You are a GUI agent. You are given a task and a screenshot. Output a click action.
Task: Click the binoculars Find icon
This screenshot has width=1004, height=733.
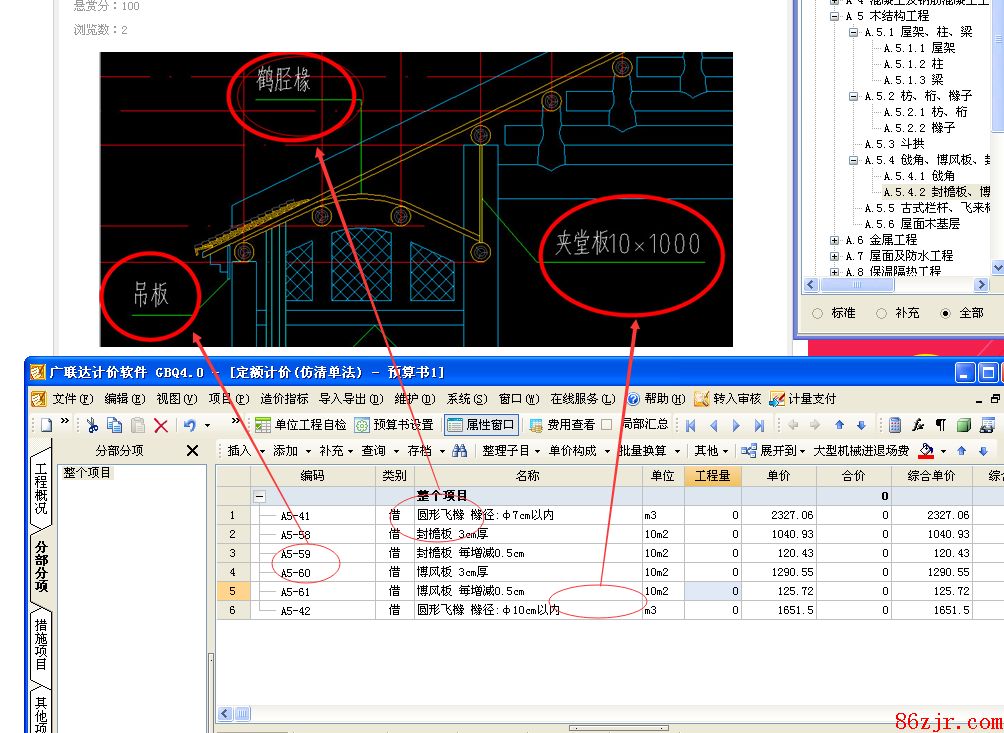[459, 451]
